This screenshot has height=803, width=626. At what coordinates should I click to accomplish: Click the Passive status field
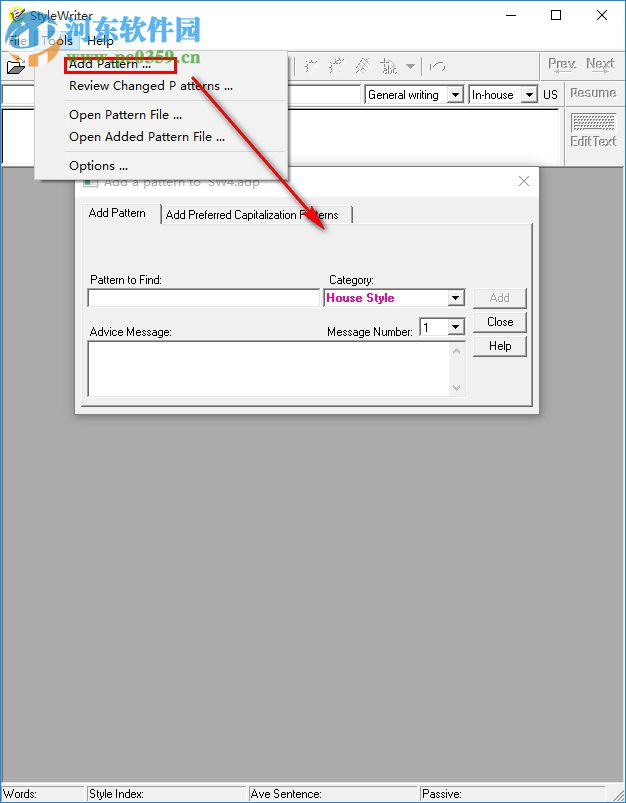512,794
